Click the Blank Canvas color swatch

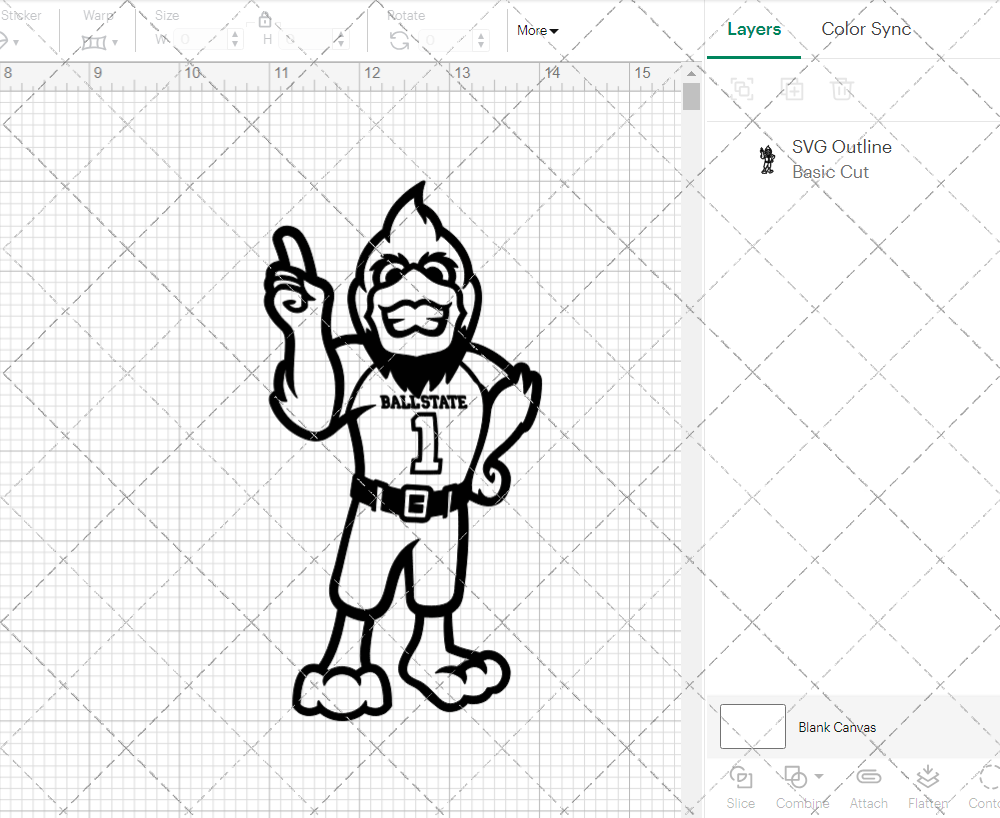752,727
